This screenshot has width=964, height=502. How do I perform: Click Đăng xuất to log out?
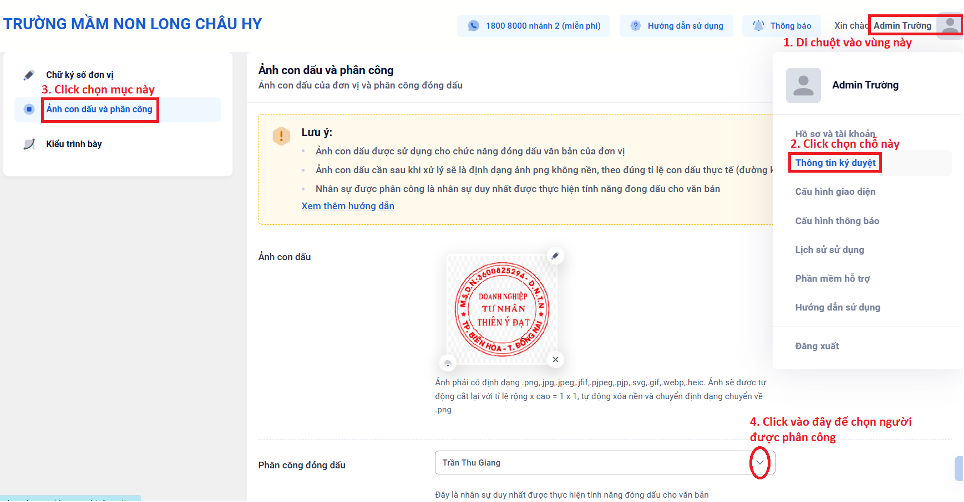click(x=817, y=346)
